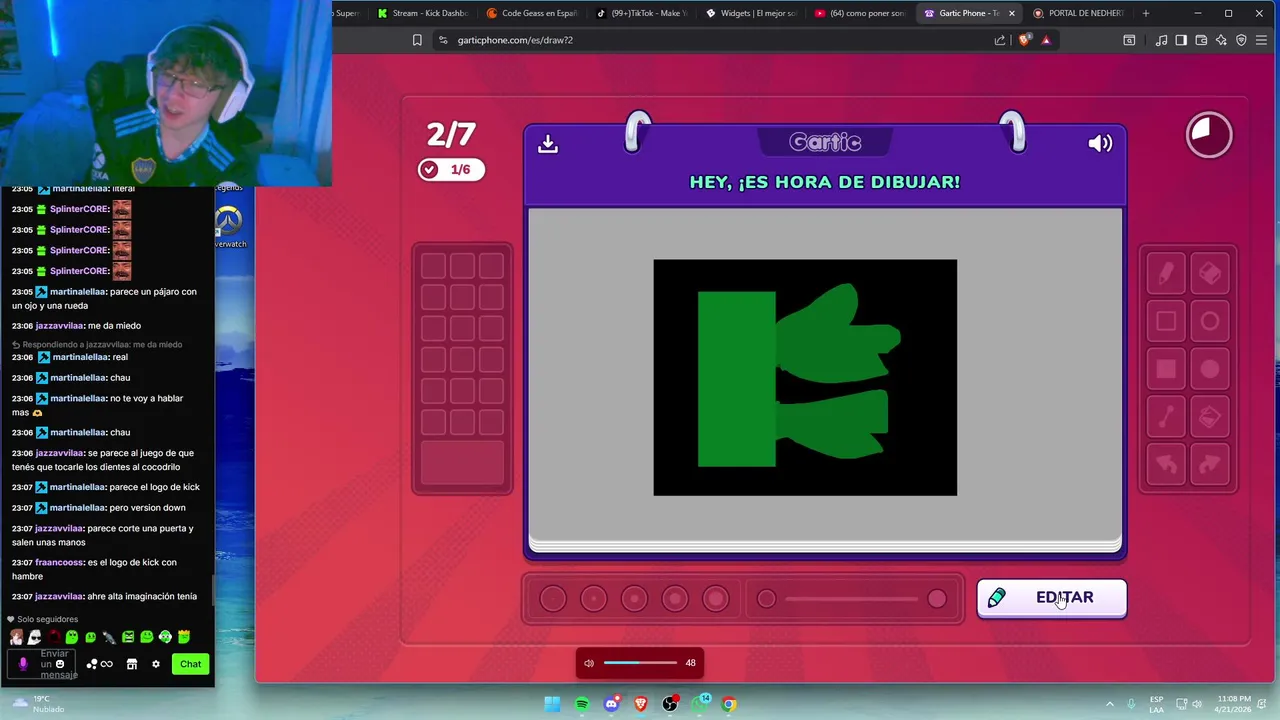Open WhatsApp from the taskbar
Viewport: 1280px width, 720px height.
click(x=700, y=704)
